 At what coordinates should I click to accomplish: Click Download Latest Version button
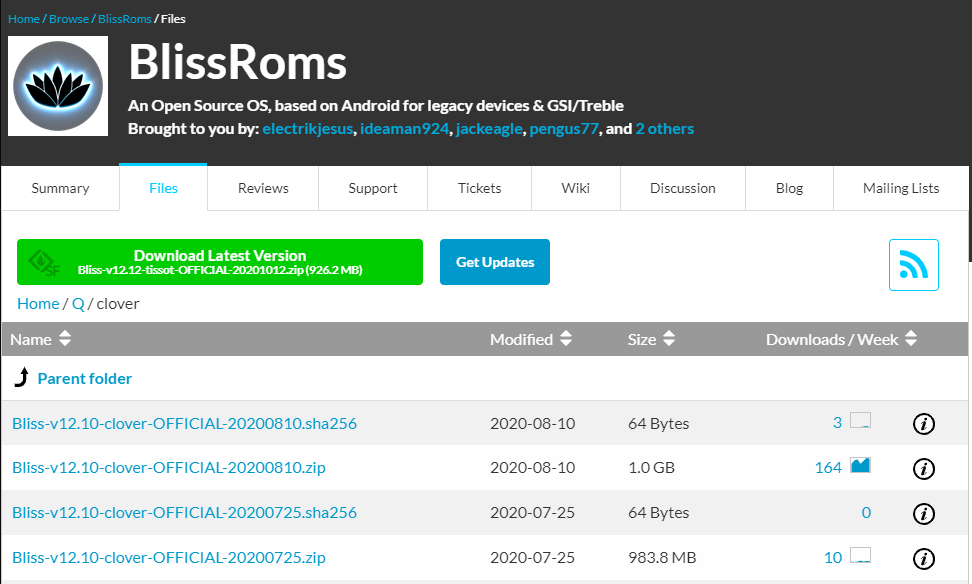pyautogui.click(x=219, y=262)
